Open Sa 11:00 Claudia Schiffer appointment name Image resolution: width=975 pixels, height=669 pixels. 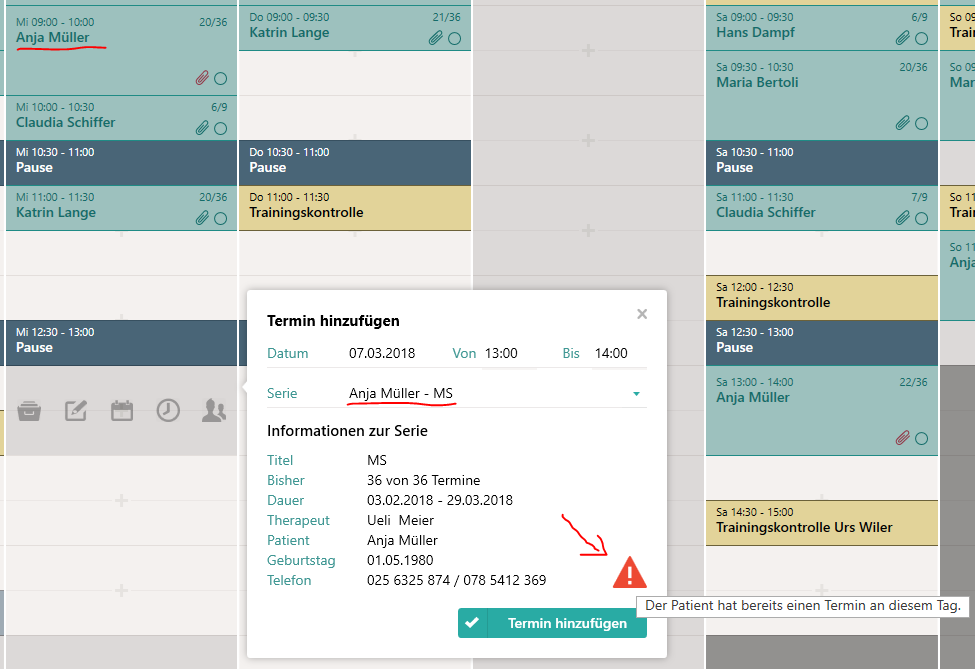point(766,212)
